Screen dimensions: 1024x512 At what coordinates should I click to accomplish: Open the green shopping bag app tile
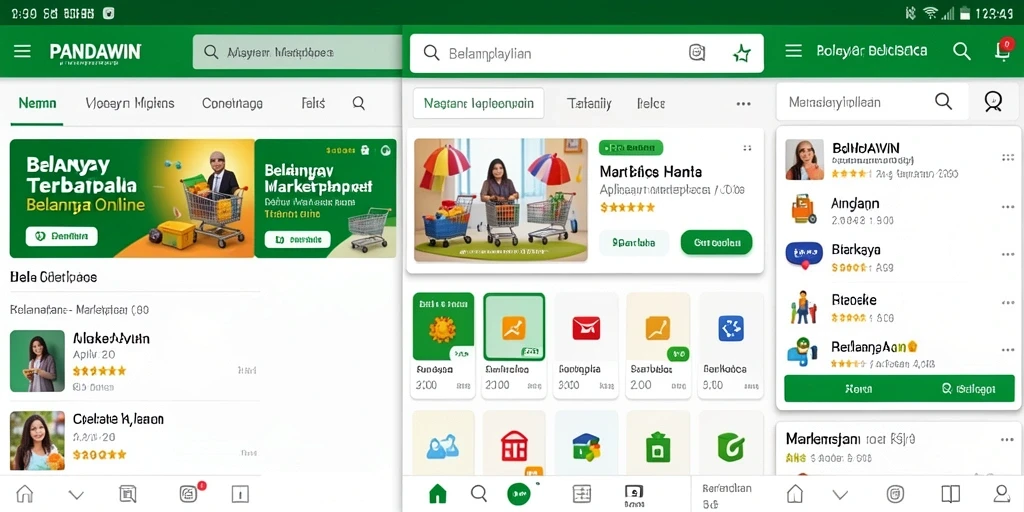pos(658,445)
